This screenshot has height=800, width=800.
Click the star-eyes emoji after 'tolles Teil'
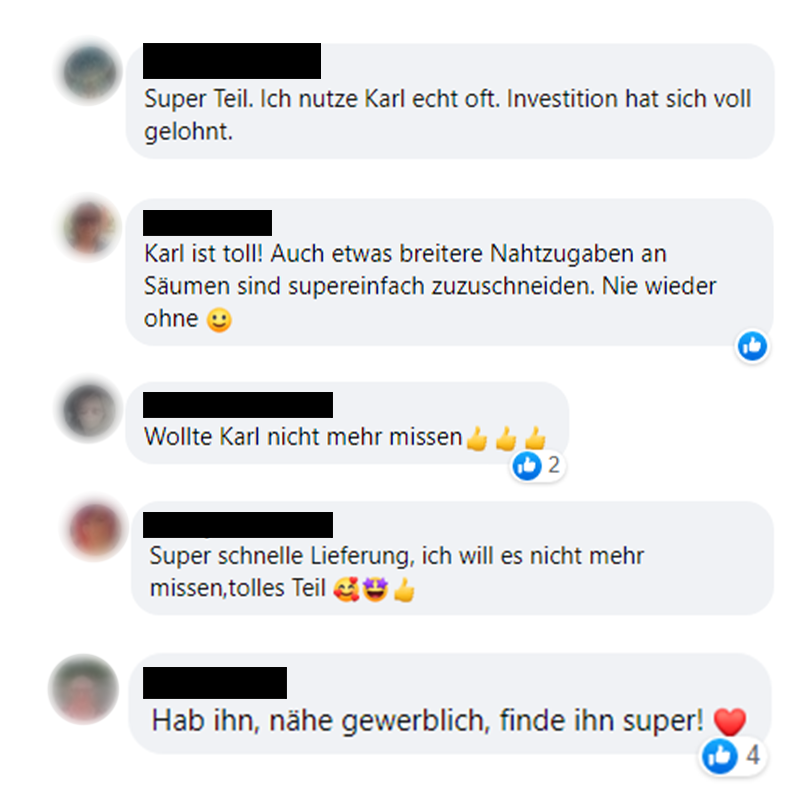point(376,590)
